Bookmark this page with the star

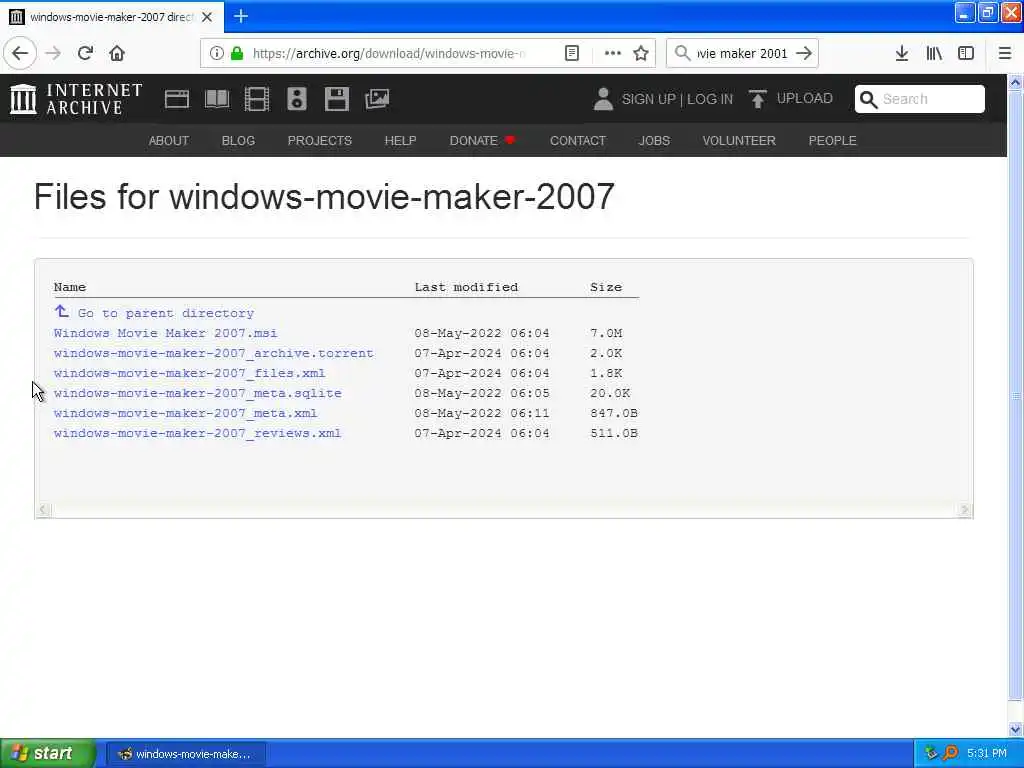[x=641, y=53]
